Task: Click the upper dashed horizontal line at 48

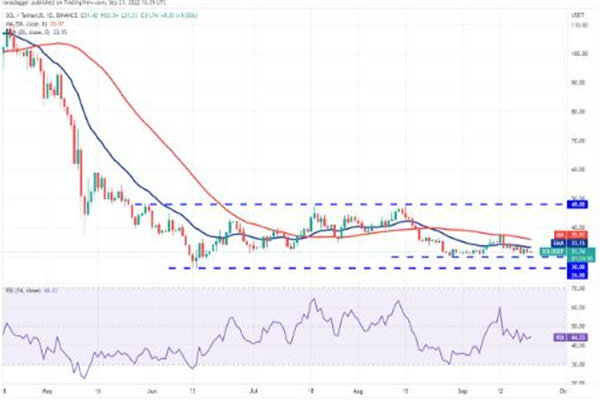Action: click(300, 204)
